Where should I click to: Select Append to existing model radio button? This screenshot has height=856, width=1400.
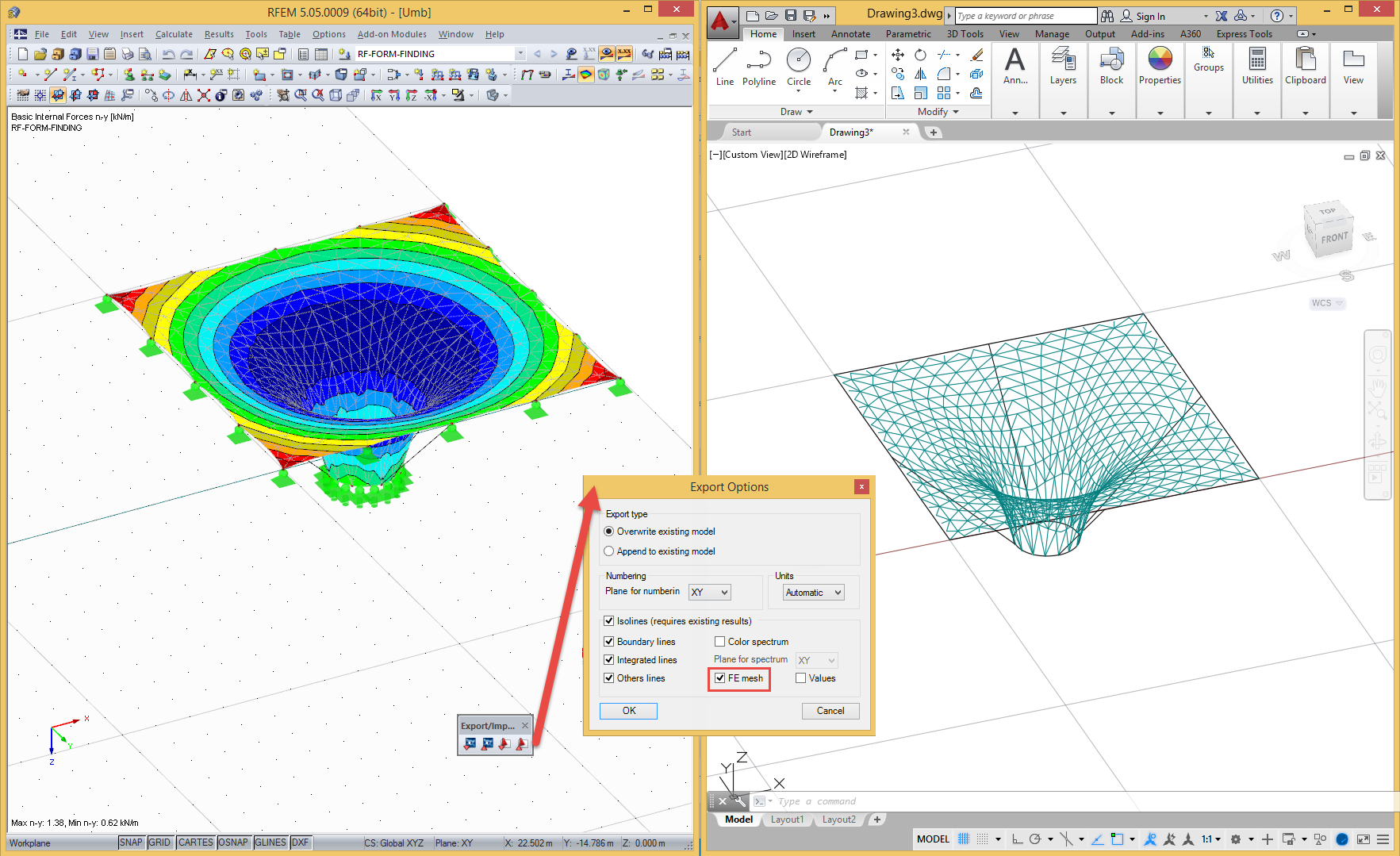(x=608, y=551)
